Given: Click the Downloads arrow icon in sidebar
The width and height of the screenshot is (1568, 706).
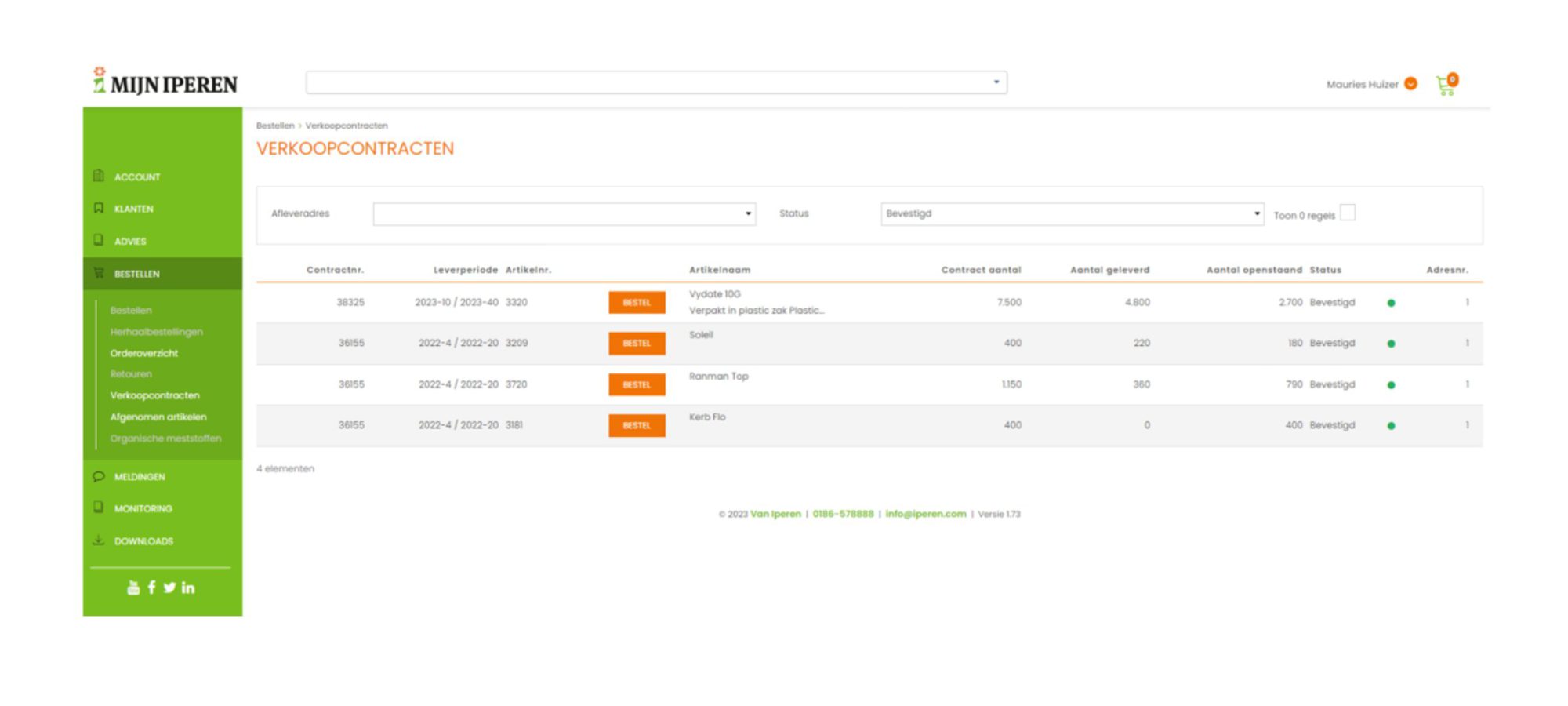Looking at the screenshot, I should point(99,540).
